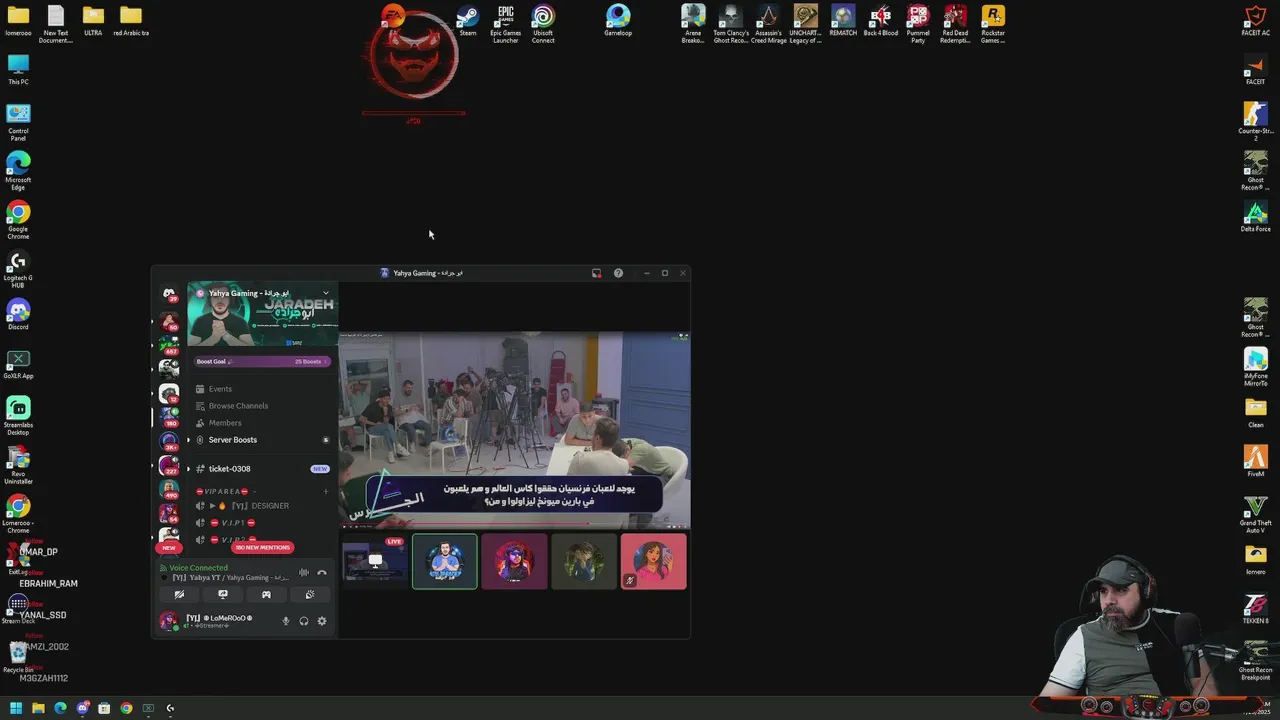The width and height of the screenshot is (1280, 720).
Task: Open LoMeROoO user profile avatar
Action: tap(169, 621)
